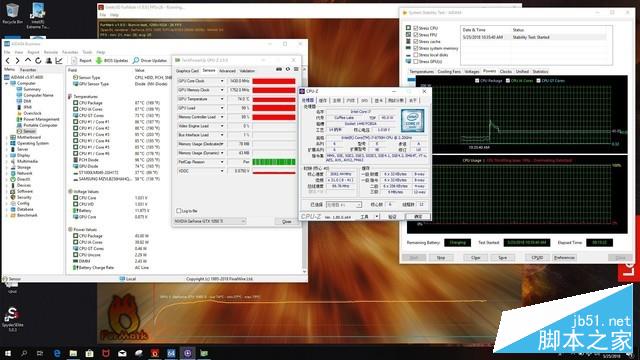The height and width of the screenshot is (360, 640).
Task: Collapse Computer node in AIDA64 tree
Action: point(7,83)
